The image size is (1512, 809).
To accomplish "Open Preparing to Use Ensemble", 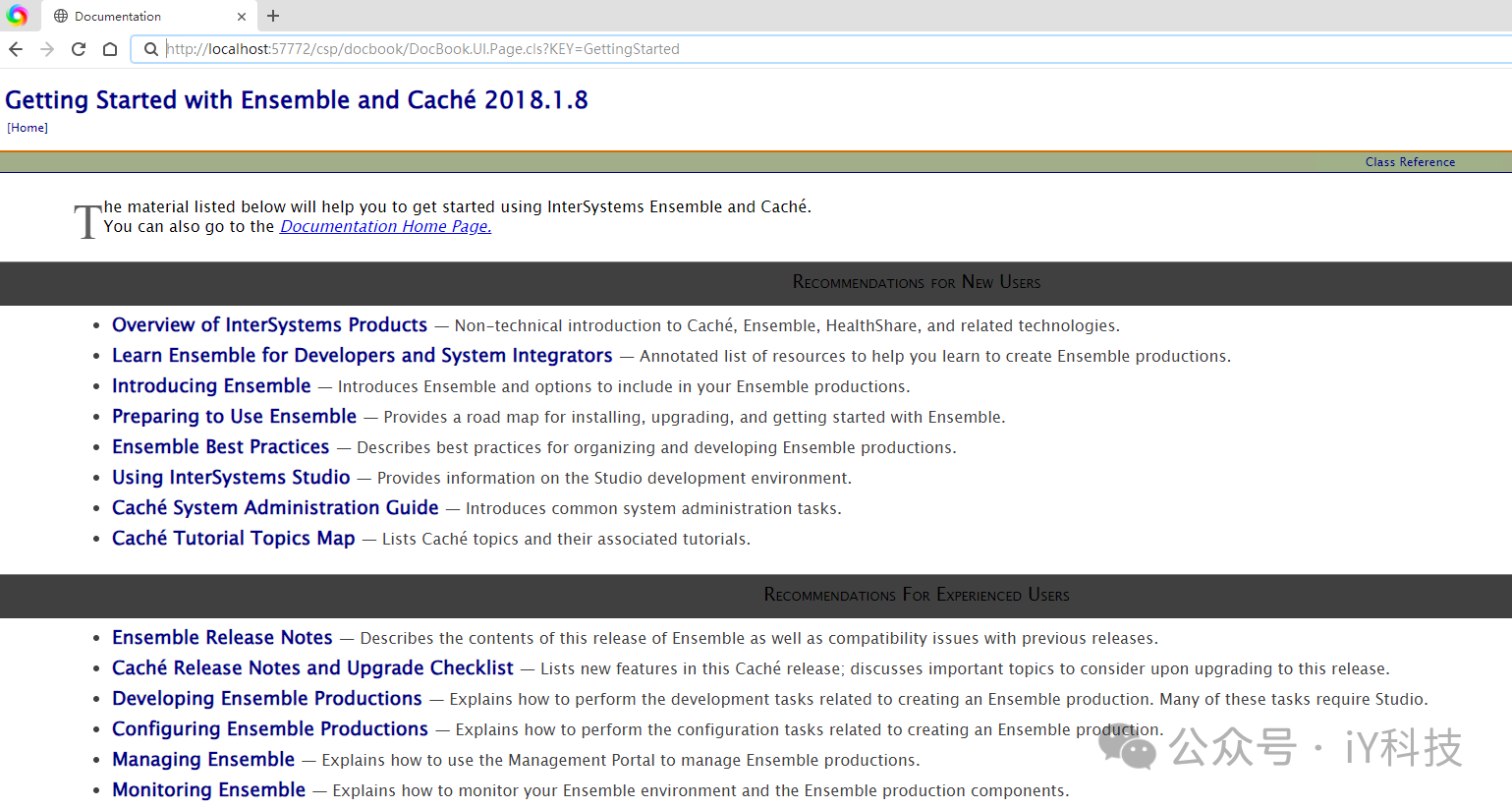I will (234, 416).
